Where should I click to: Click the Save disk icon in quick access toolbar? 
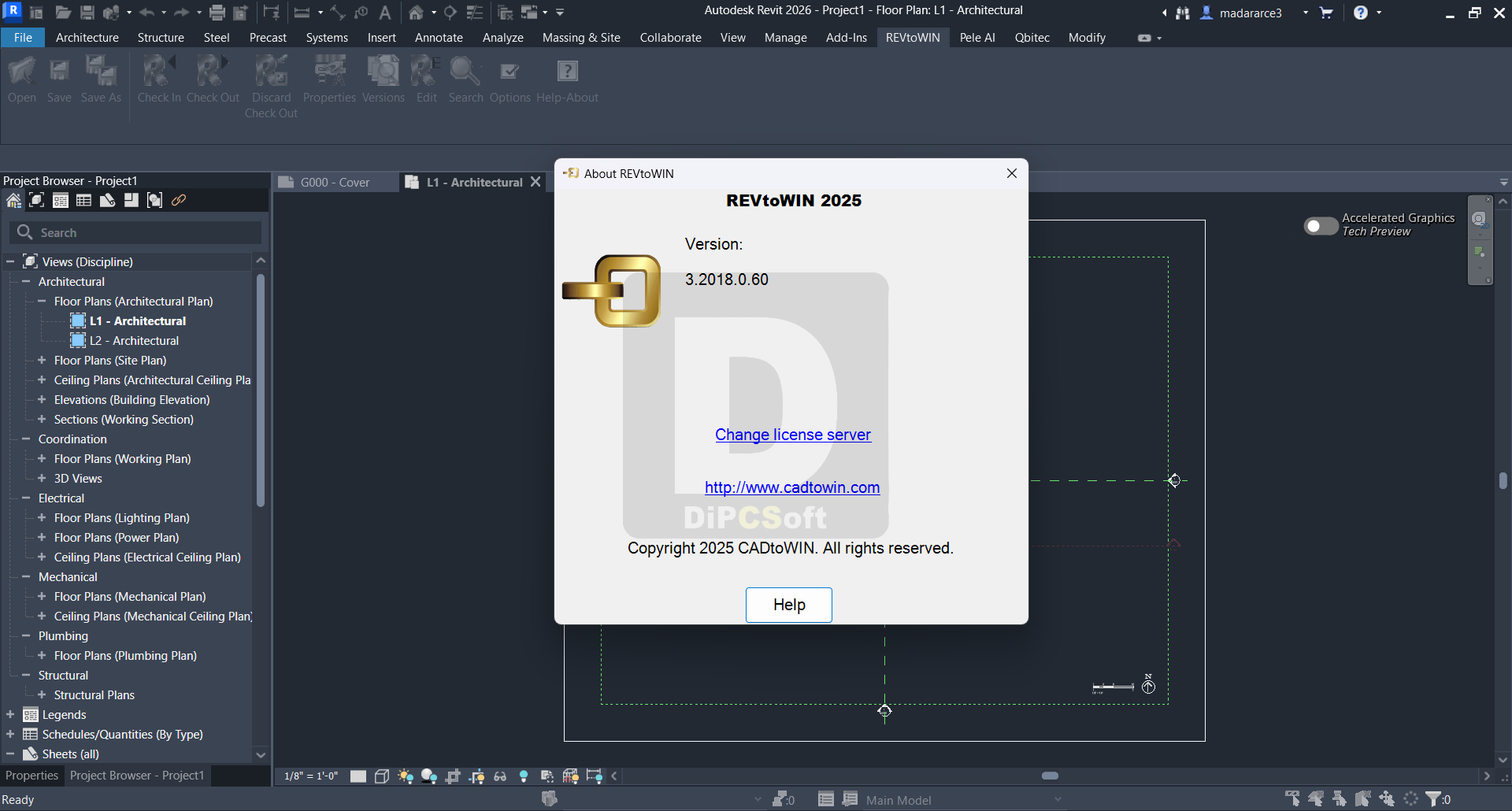tap(87, 13)
